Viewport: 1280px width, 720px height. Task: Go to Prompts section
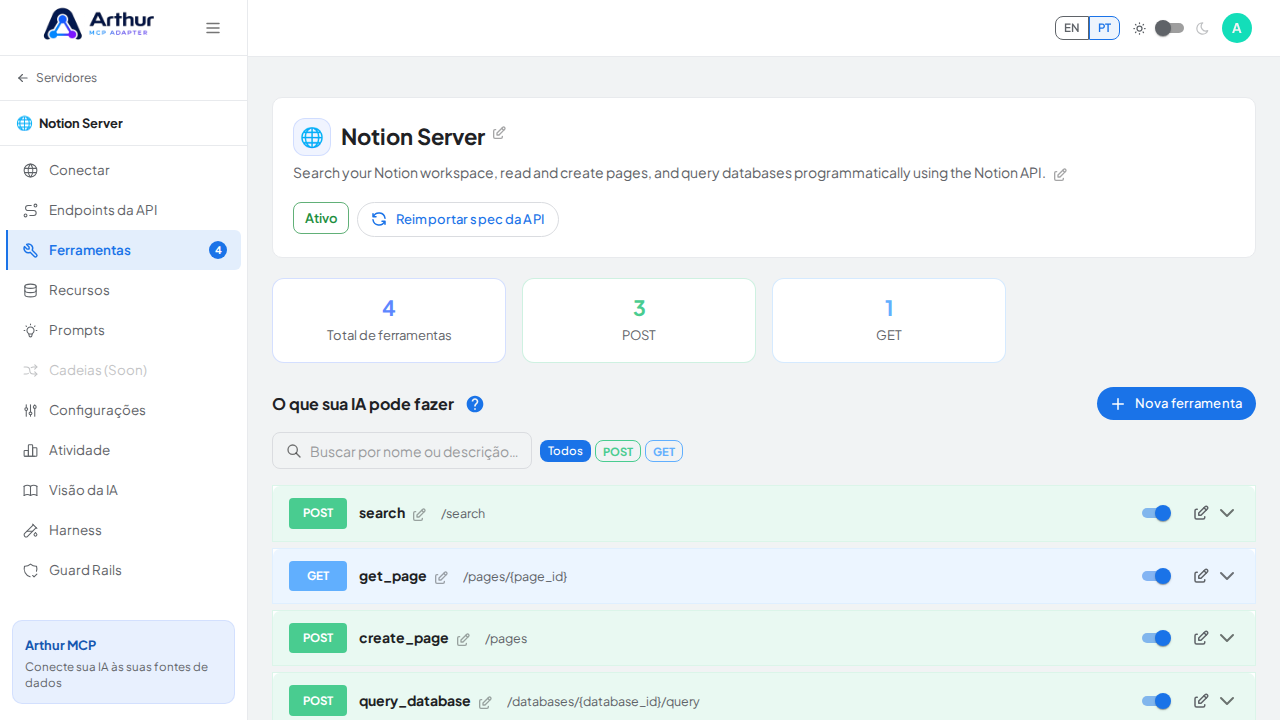[124, 330]
